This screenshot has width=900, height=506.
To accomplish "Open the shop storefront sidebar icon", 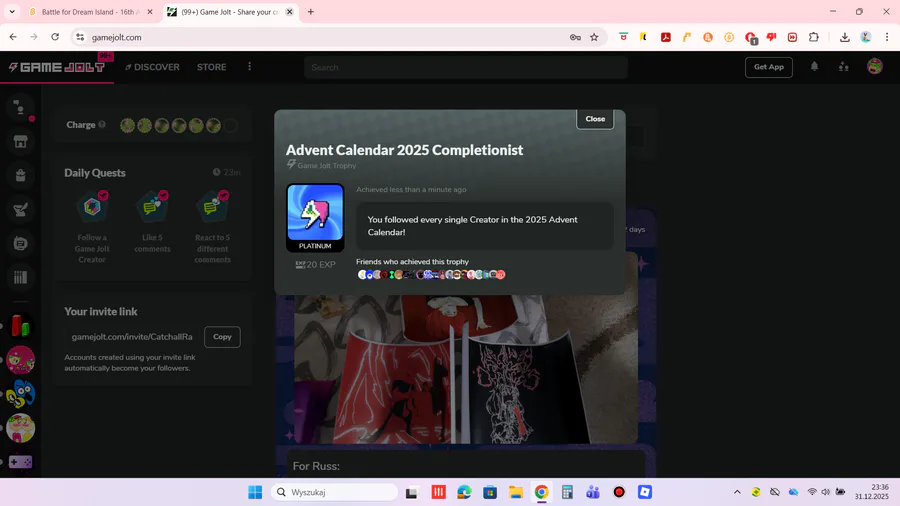I will coord(21,142).
